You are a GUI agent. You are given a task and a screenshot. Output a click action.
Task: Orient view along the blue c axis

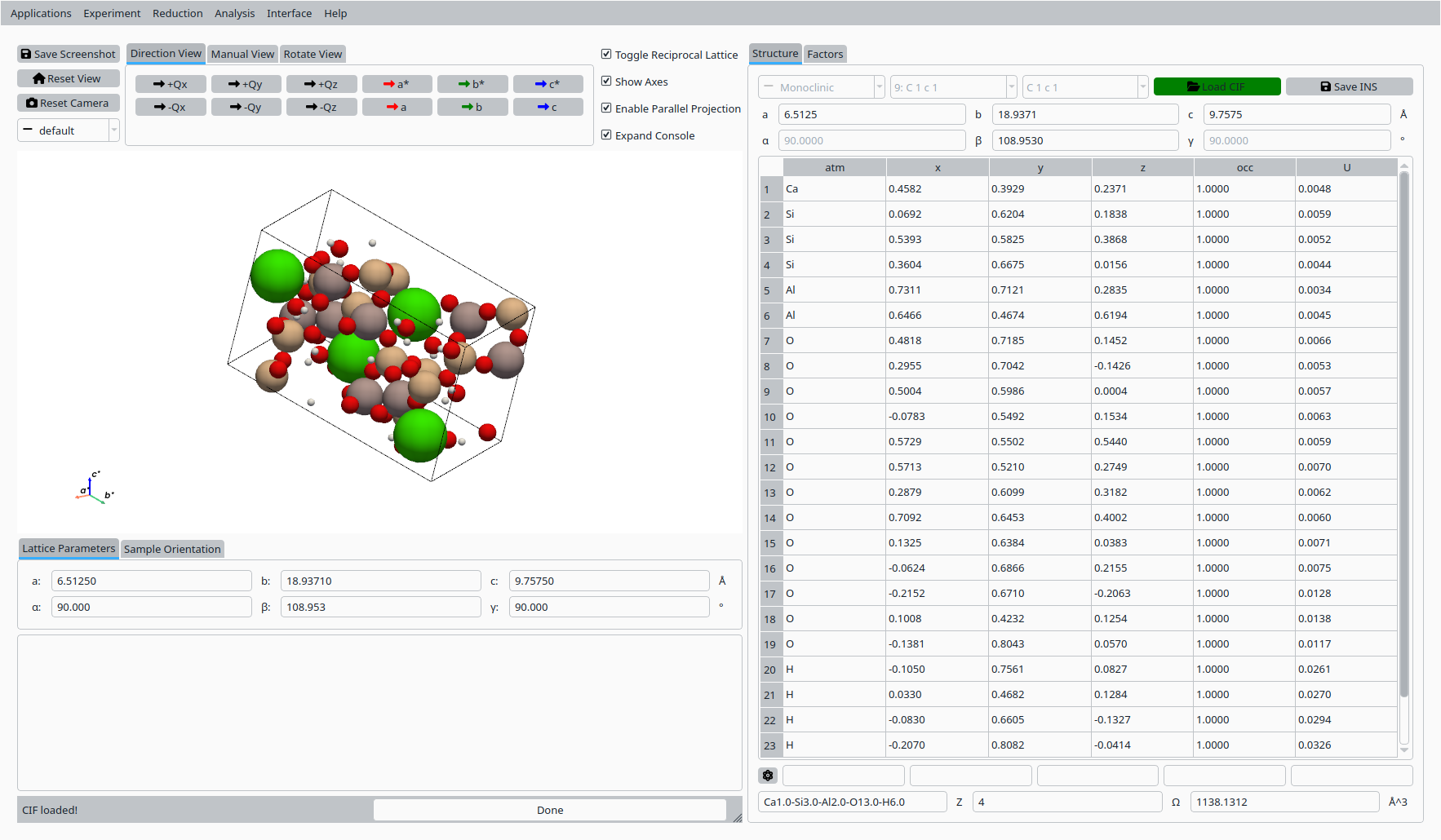548,107
